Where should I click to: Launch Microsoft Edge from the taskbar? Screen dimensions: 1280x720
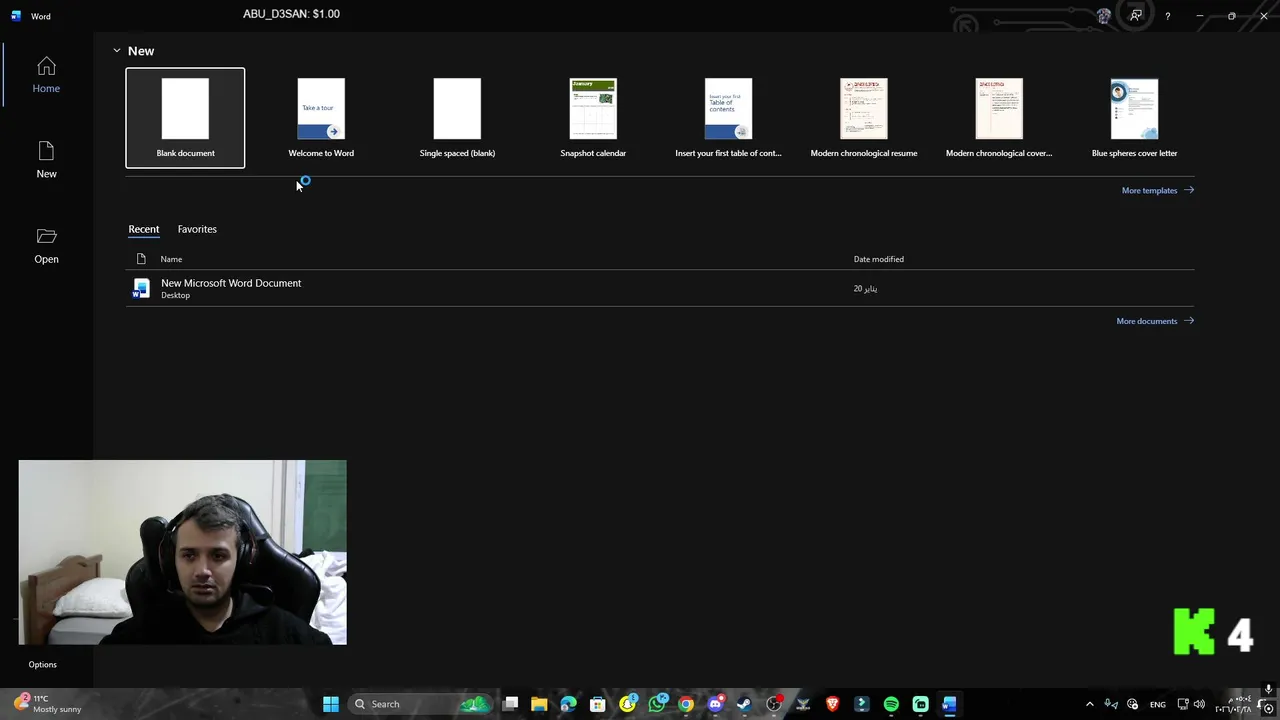point(568,704)
